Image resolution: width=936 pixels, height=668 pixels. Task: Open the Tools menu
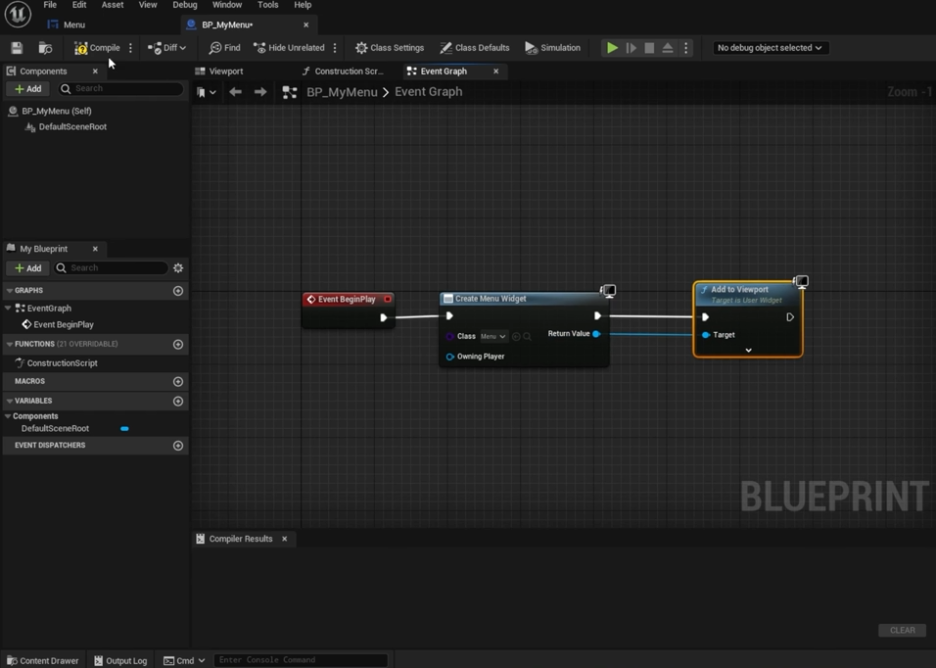click(x=267, y=5)
